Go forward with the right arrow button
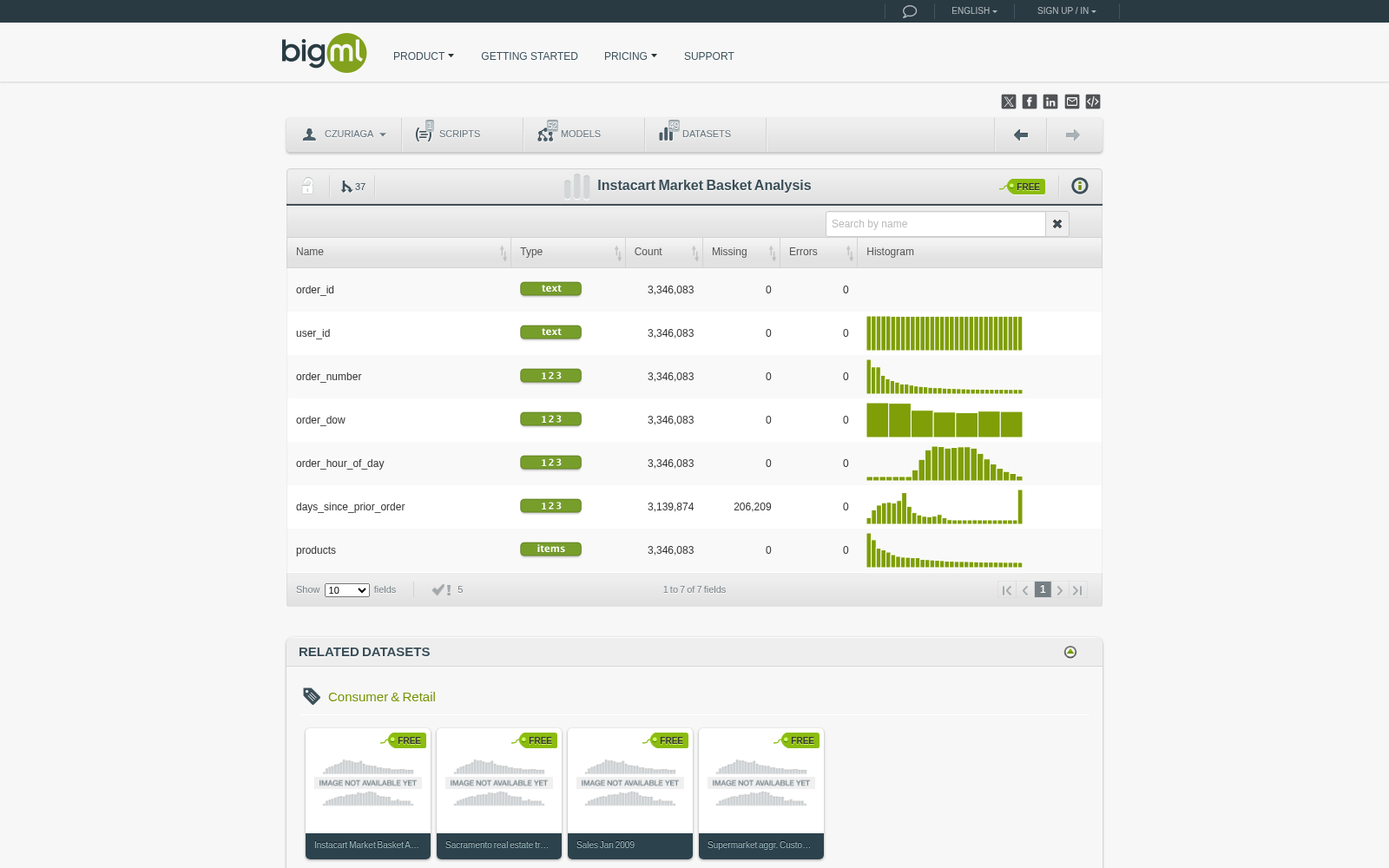 point(1073,135)
